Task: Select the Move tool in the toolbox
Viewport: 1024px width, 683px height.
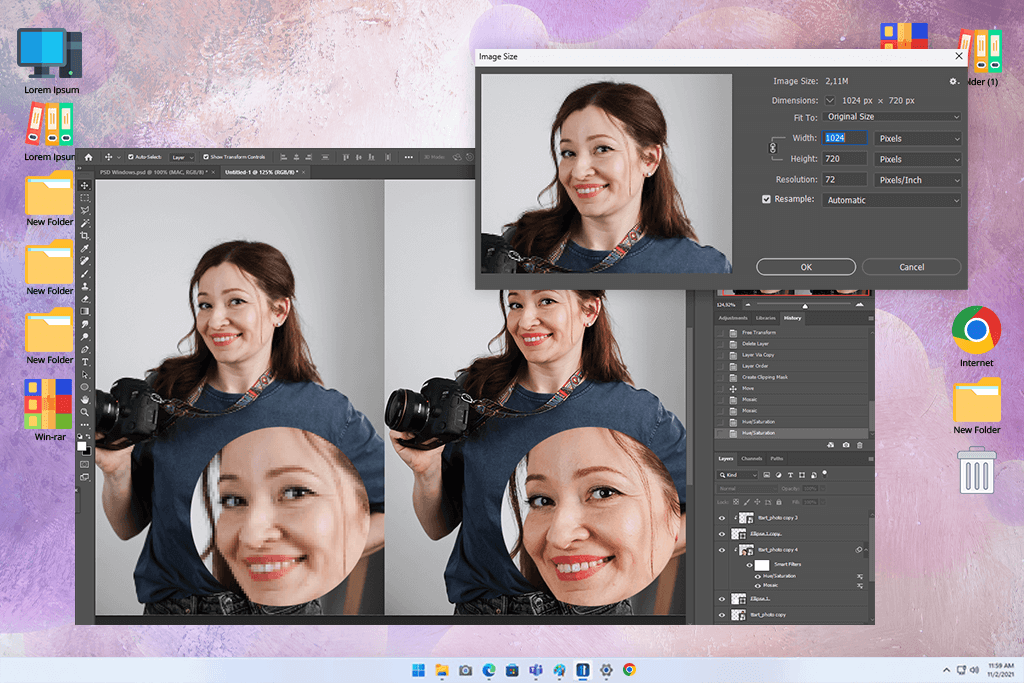Action: pos(84,185)
